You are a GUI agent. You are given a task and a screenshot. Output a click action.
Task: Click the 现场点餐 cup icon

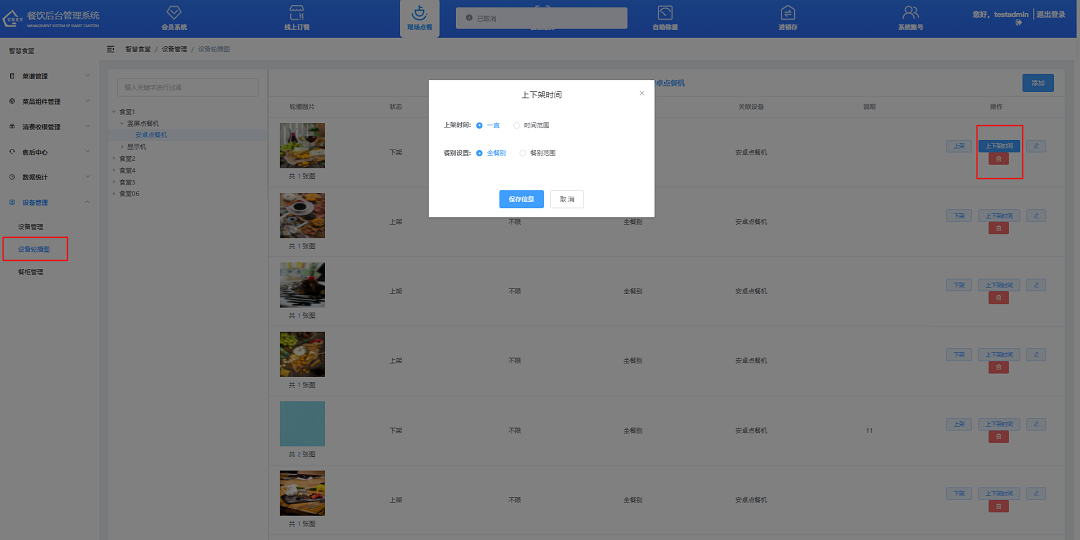click(x=419, y=13)
